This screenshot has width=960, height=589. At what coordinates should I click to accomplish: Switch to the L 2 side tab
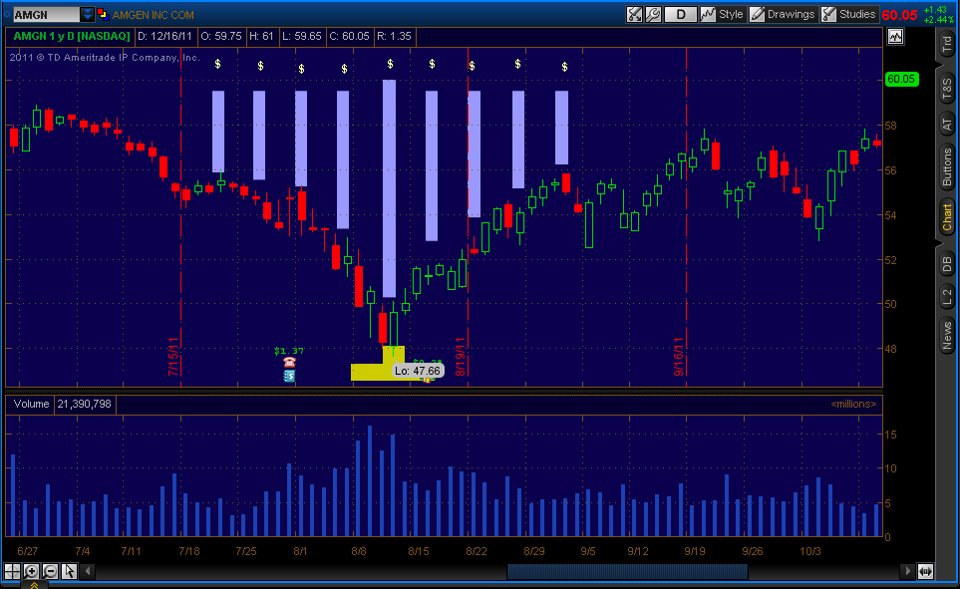(947, 298)
